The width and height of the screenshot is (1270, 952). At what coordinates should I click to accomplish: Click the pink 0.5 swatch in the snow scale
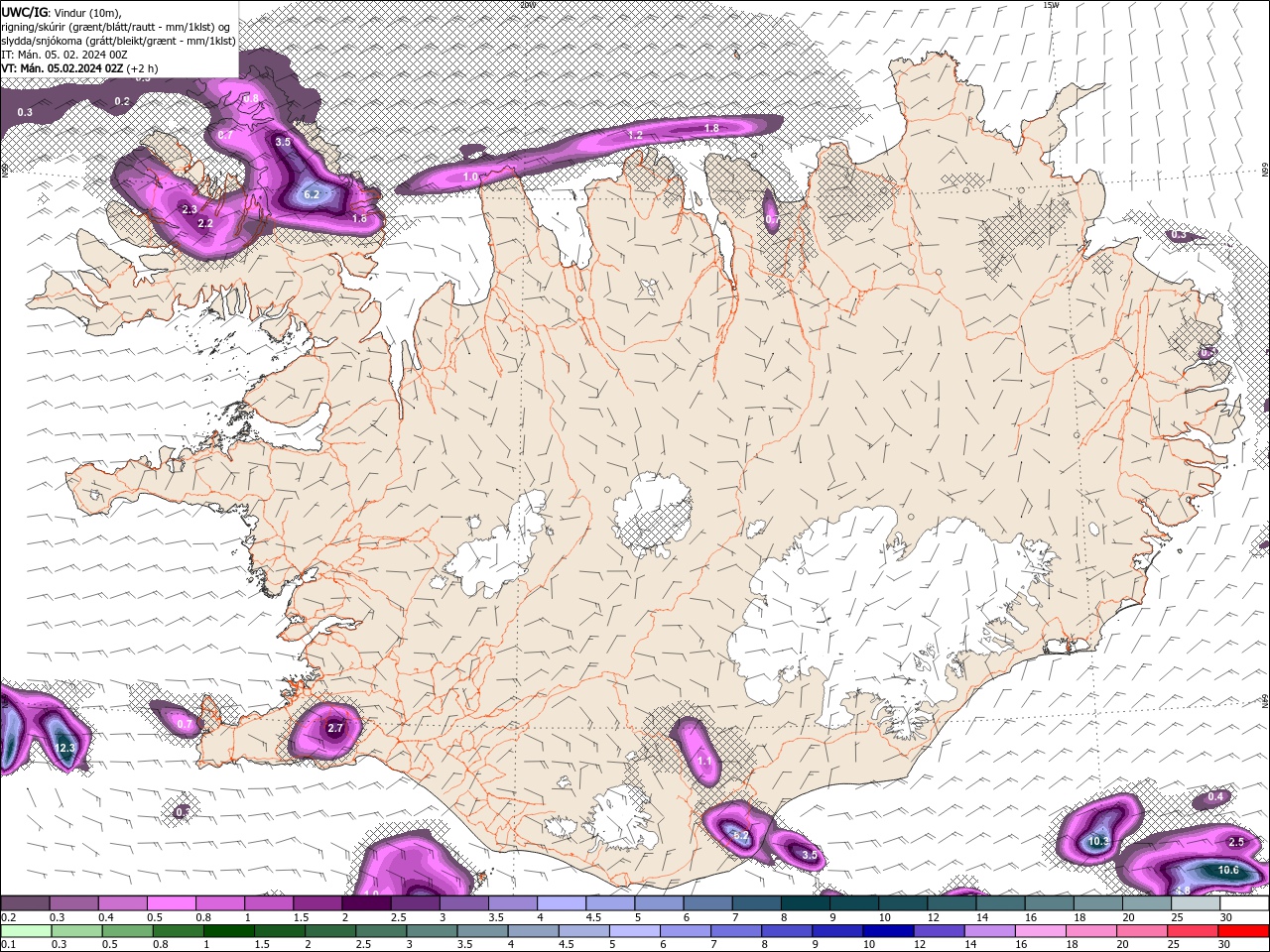pos(171,903)
